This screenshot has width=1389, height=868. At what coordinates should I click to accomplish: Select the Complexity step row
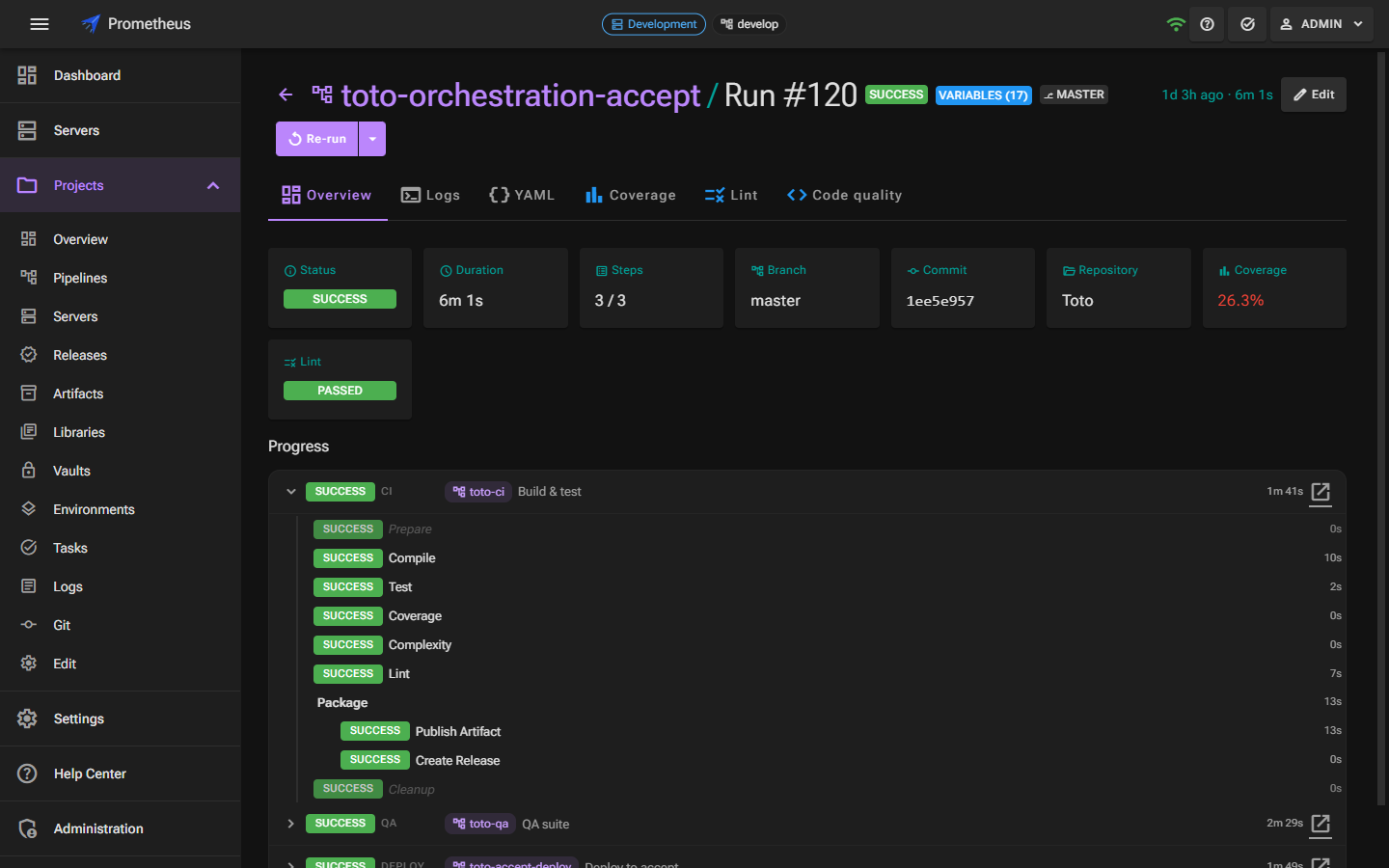(x=826, y=644)
